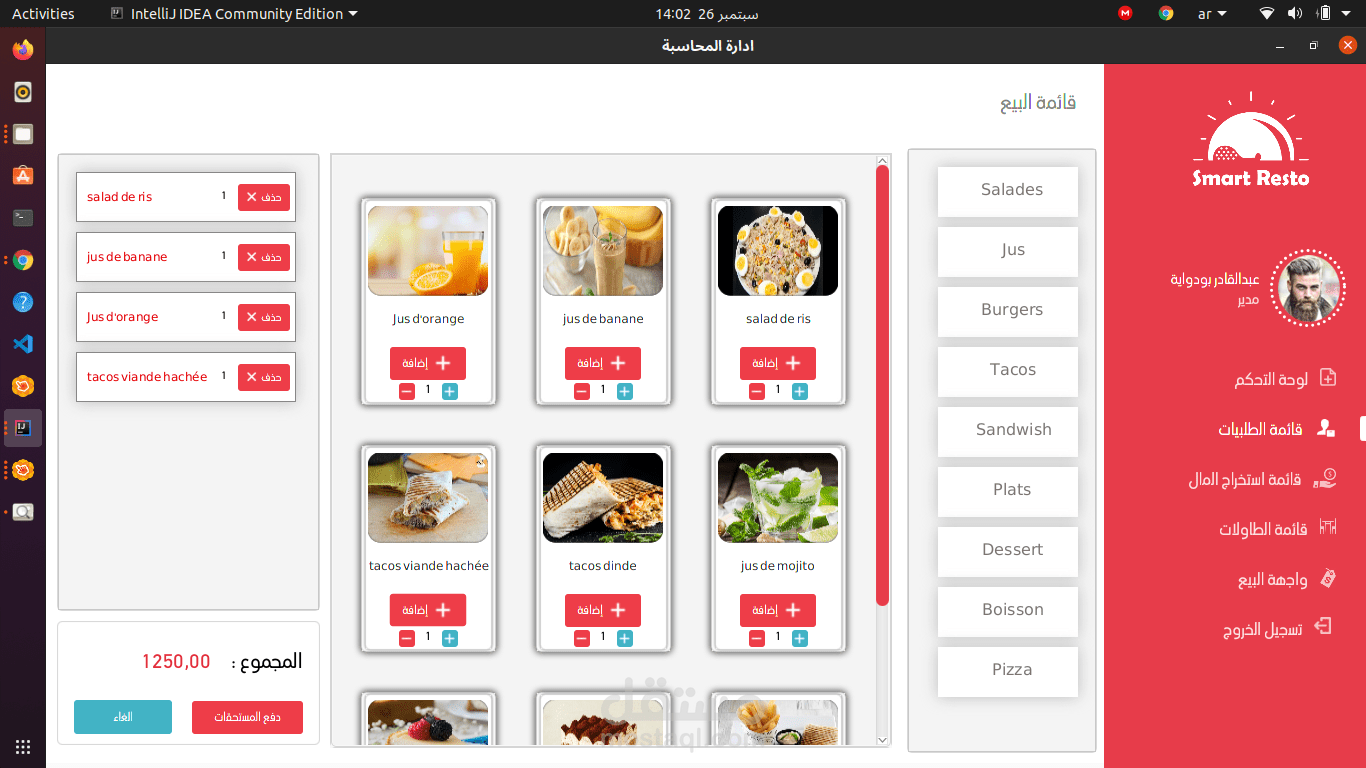
Task: Delete jus de banane from the cart
Action: tap(264, 257)
